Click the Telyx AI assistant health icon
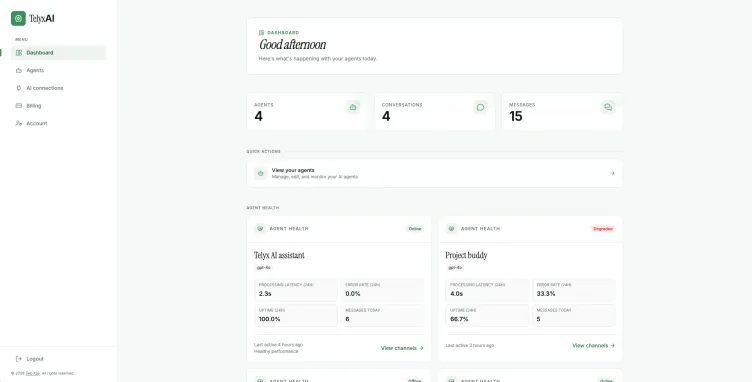Screen dimensions: 752x382 pos(260,229)
